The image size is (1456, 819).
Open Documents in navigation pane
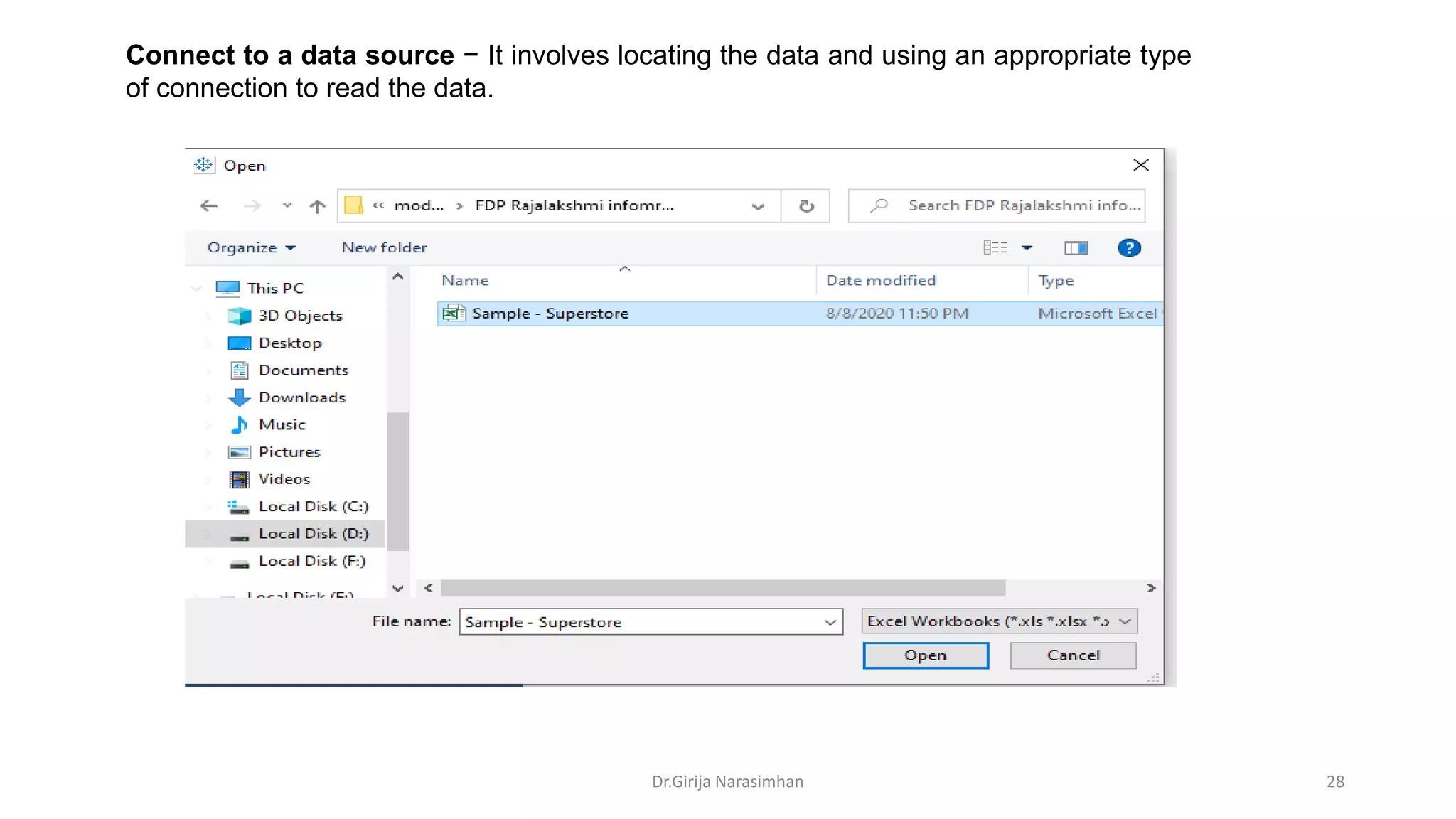click(304, 370)
